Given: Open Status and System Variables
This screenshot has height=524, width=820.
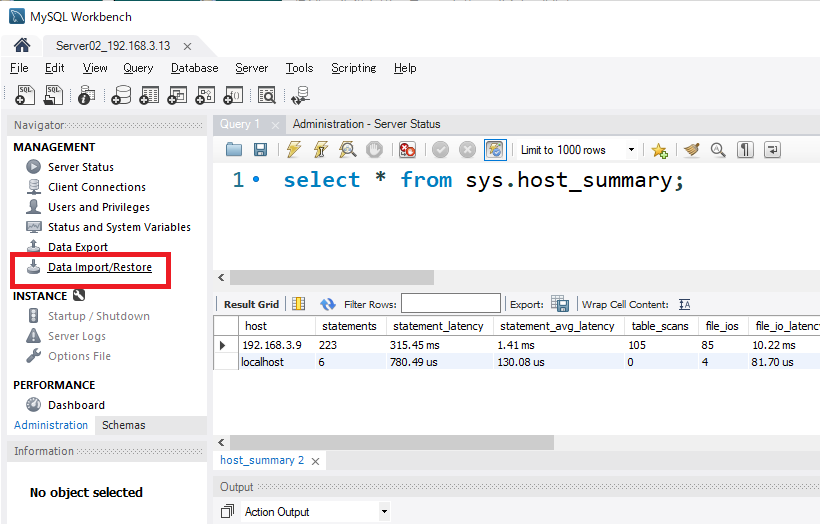Looking at the screenshot, I should point(119,227).
